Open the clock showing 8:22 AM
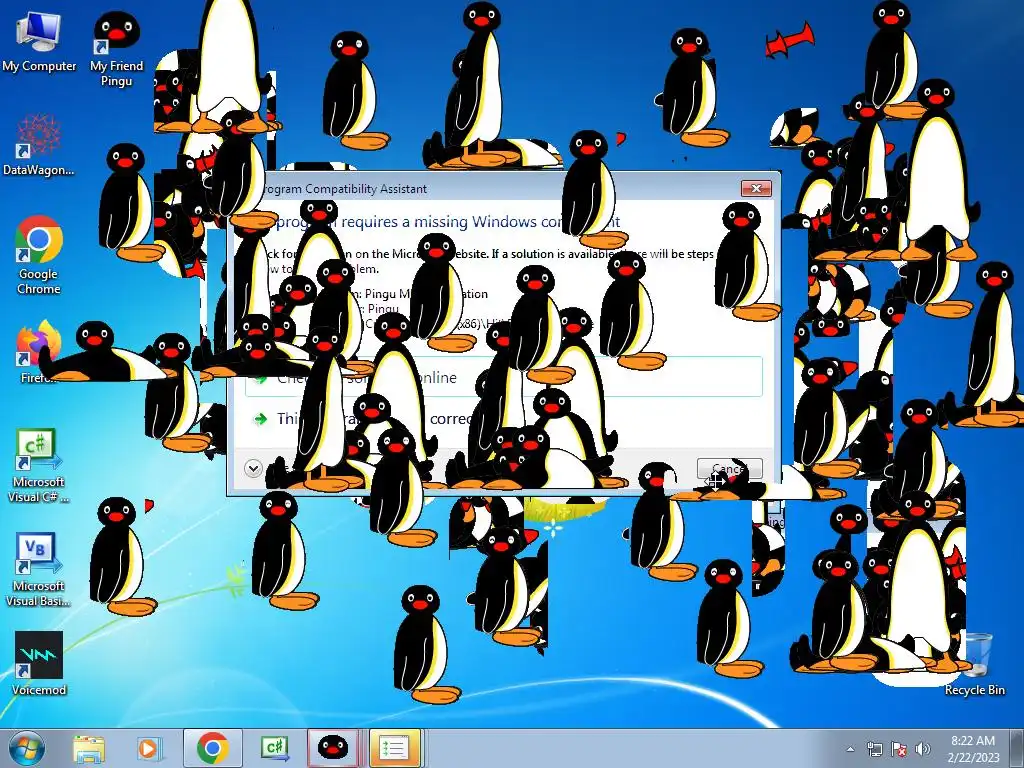The height and width of the screenshot is (768, 1024). pos(973,748)
